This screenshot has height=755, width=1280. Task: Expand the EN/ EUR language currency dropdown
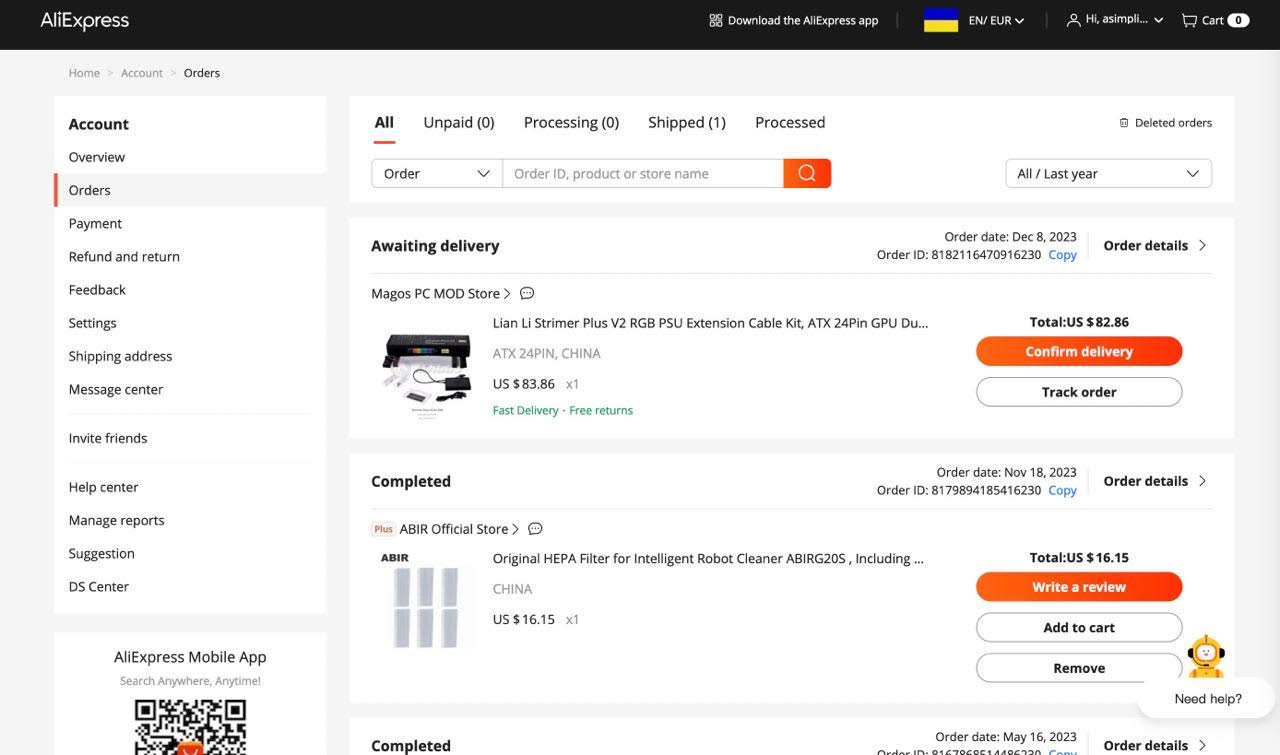(x=996, y=20)
